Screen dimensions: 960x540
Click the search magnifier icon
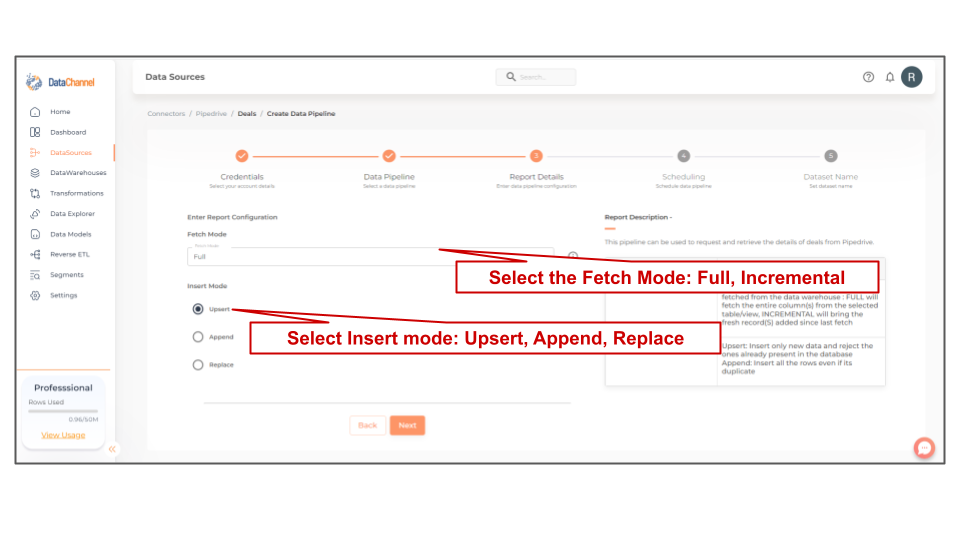click(511, 77)
